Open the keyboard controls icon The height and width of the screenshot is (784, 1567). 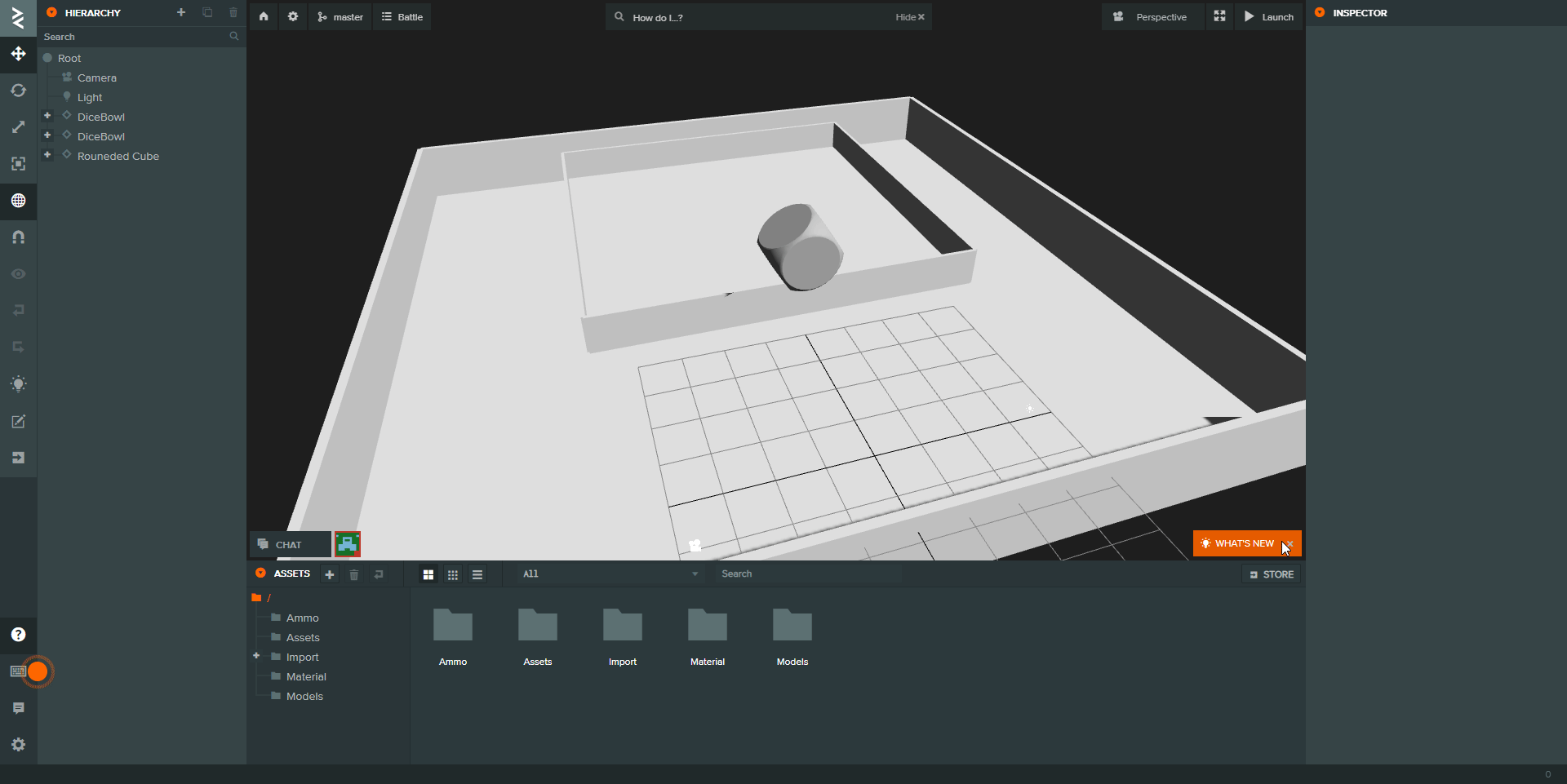tap(18, 671)
